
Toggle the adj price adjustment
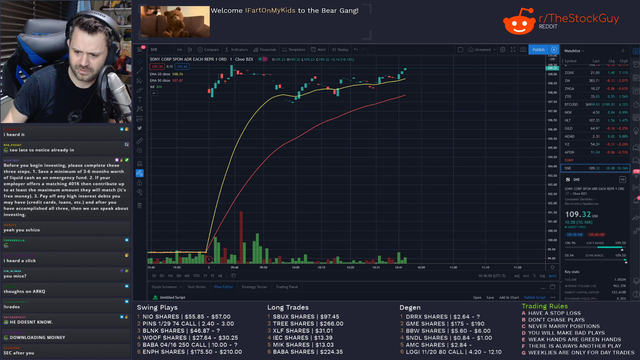517,276
